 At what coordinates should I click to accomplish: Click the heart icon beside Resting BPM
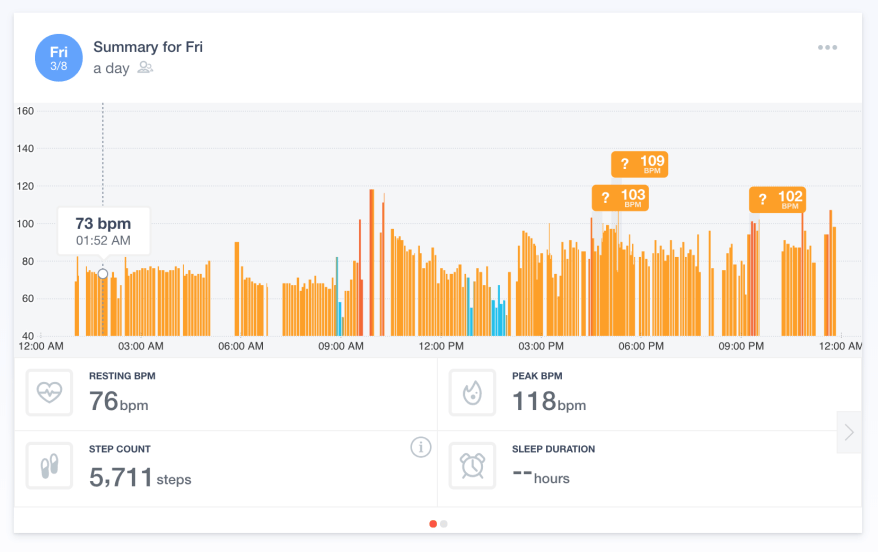[49, 393]
